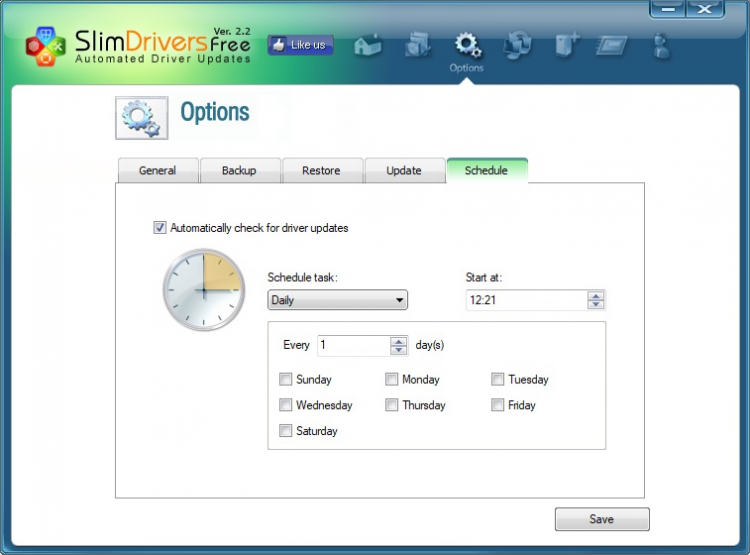Screen dimensions: 750x555
Task: Select the Options gears toolbar icon
Action: (x=467, y=45)
